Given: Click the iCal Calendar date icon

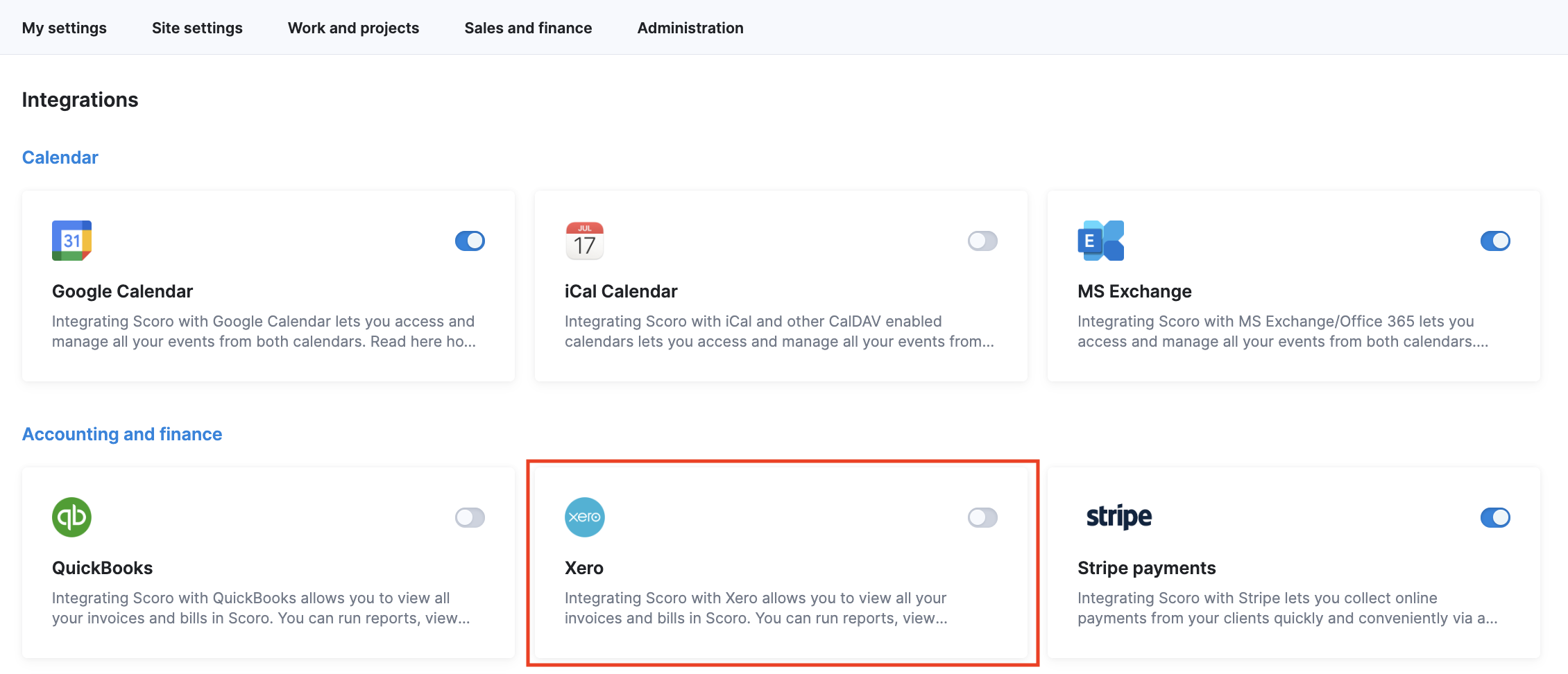Looking at the screenshot, I should coord(584,241).
